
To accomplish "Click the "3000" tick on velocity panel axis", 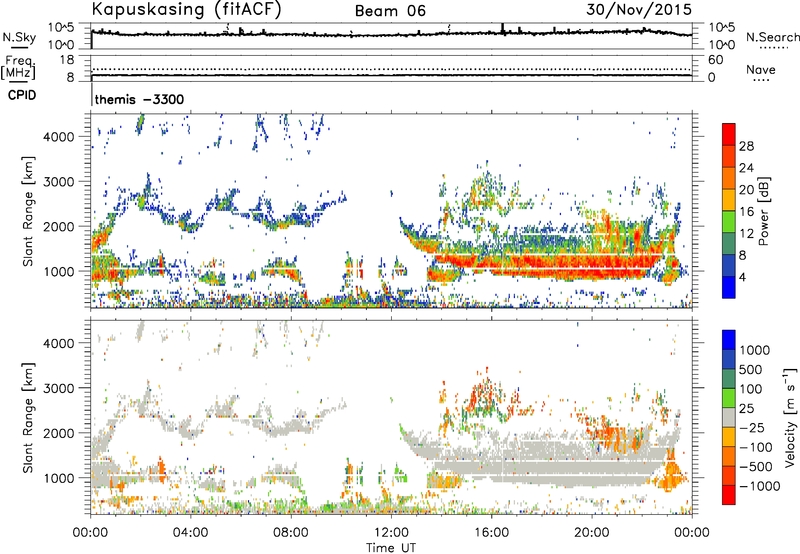I will point(59,388).
